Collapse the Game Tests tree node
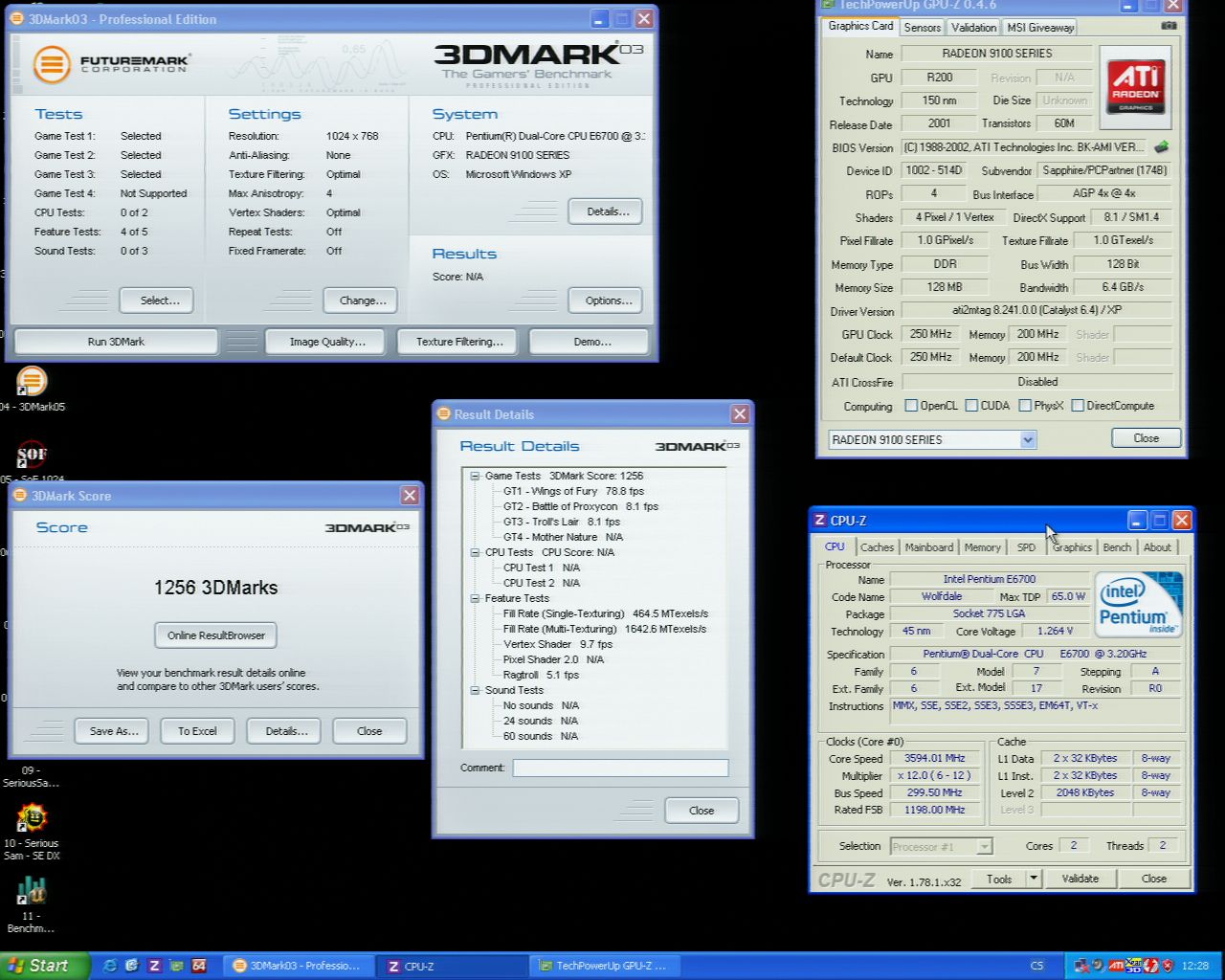1225x980 pixels. pos(475,476)
